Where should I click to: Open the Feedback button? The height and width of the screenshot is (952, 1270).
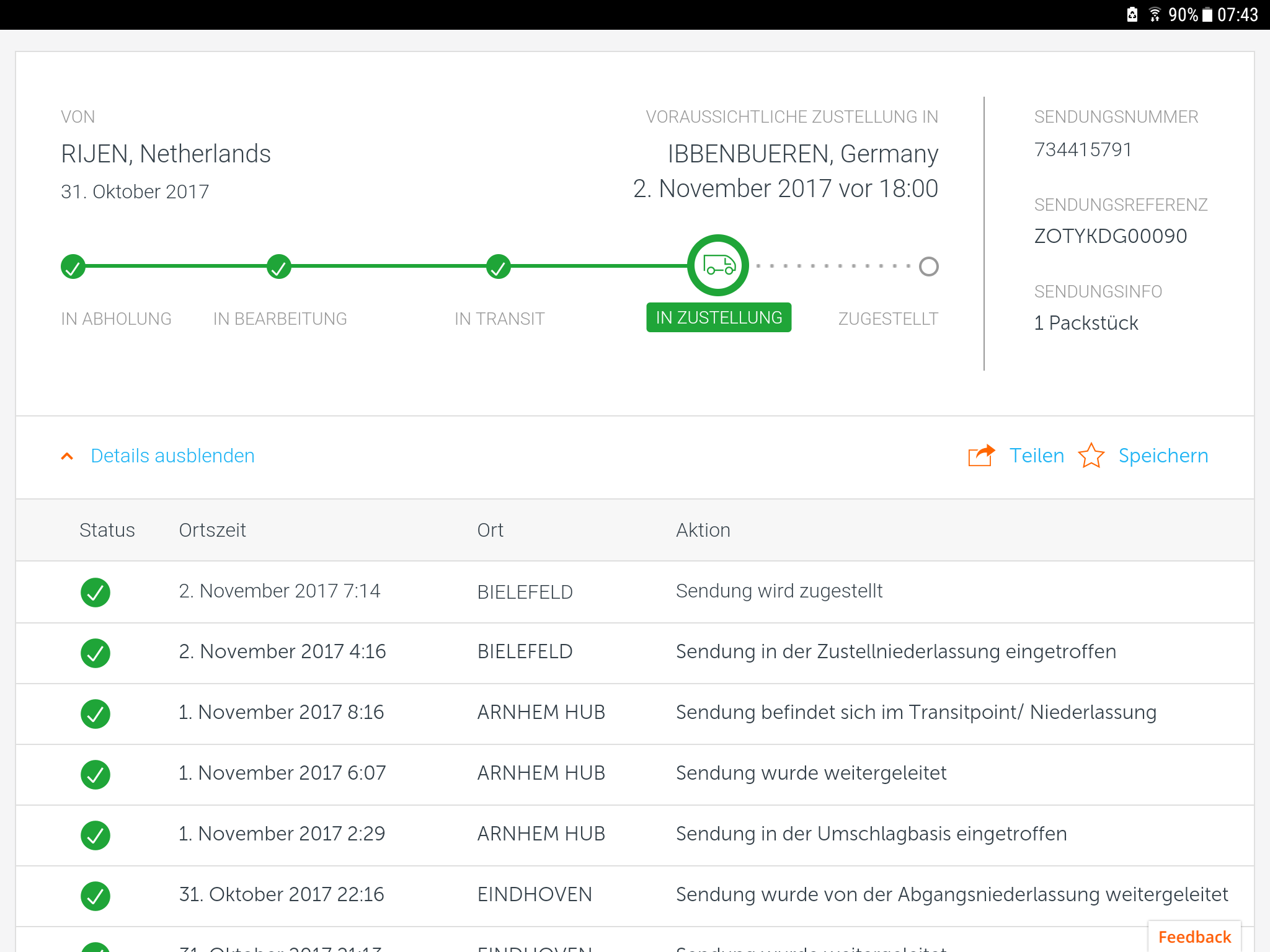click(x=1194, y=937)
